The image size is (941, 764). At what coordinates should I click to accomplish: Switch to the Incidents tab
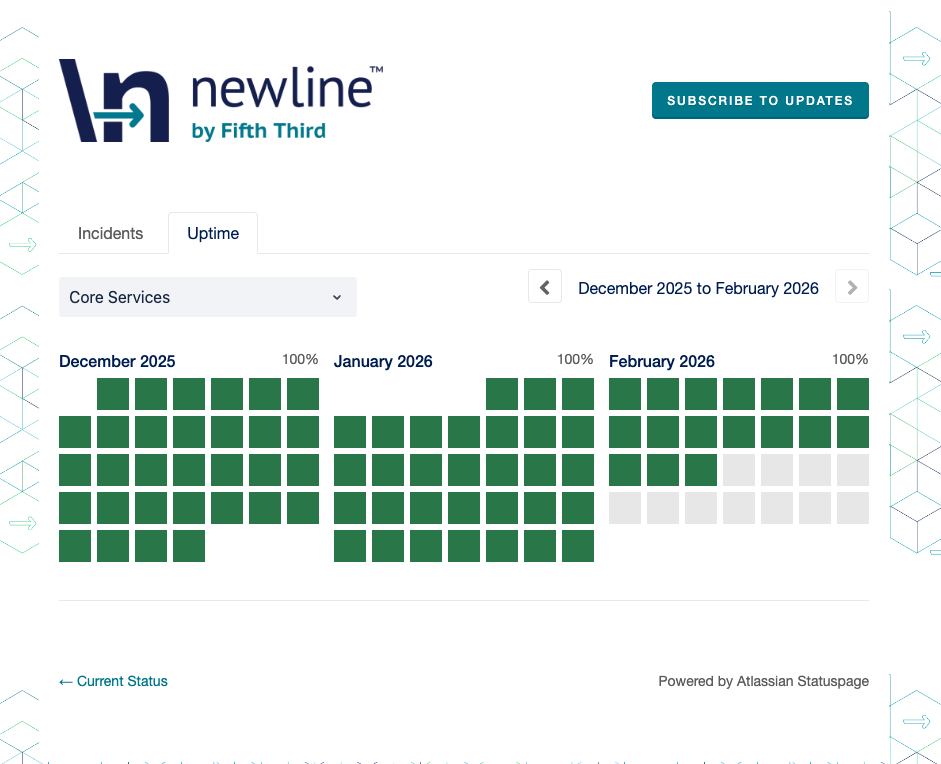111,233
